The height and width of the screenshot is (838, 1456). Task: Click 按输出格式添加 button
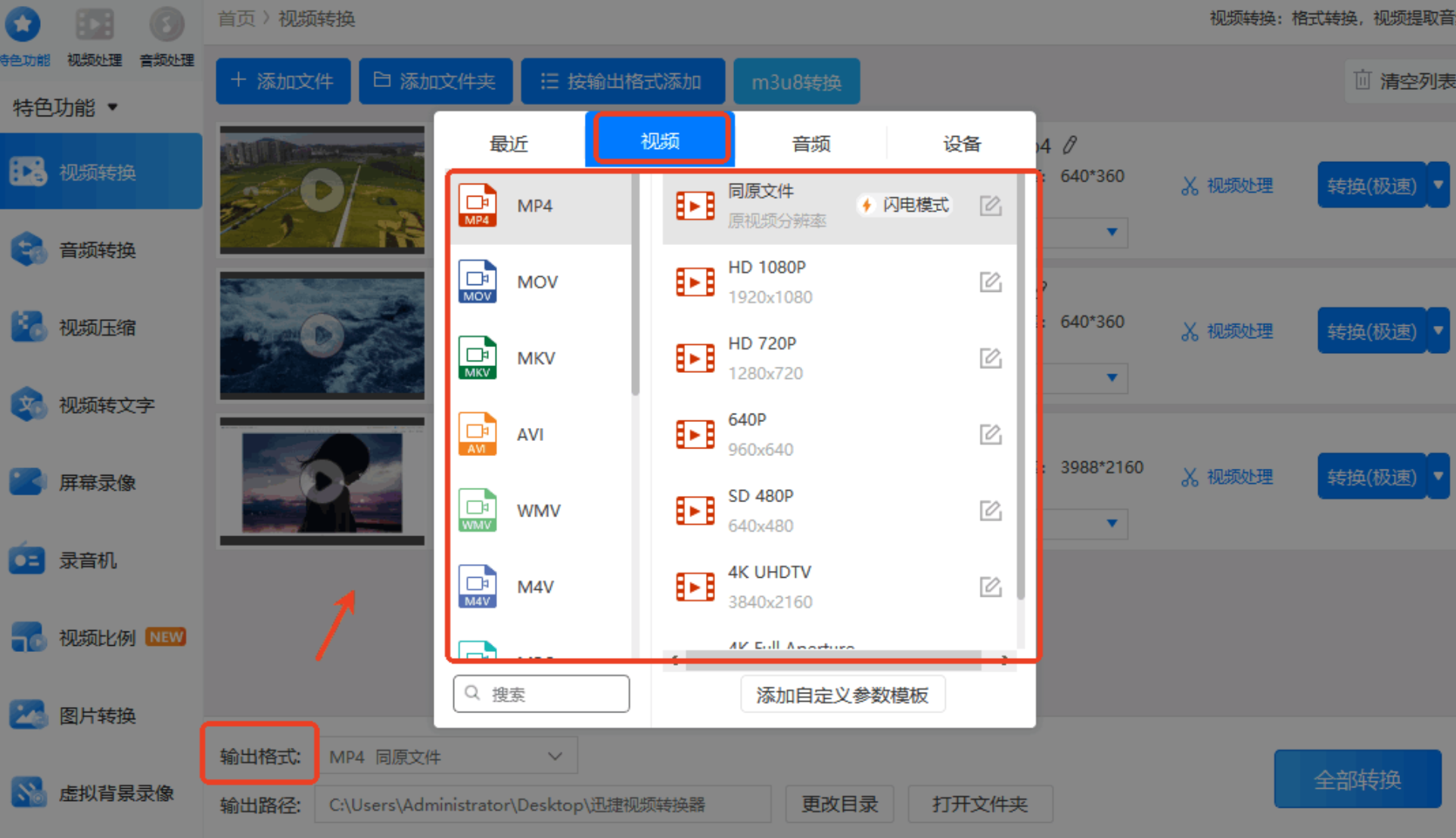623,81
